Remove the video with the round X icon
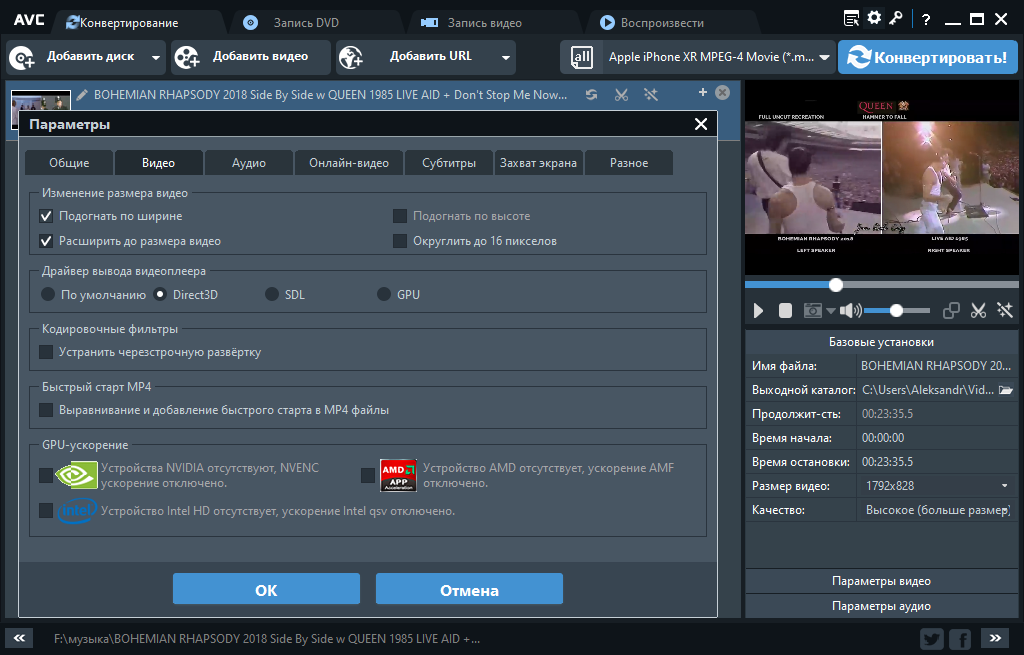The image size is (1024, 655). (x=722, y=93)
